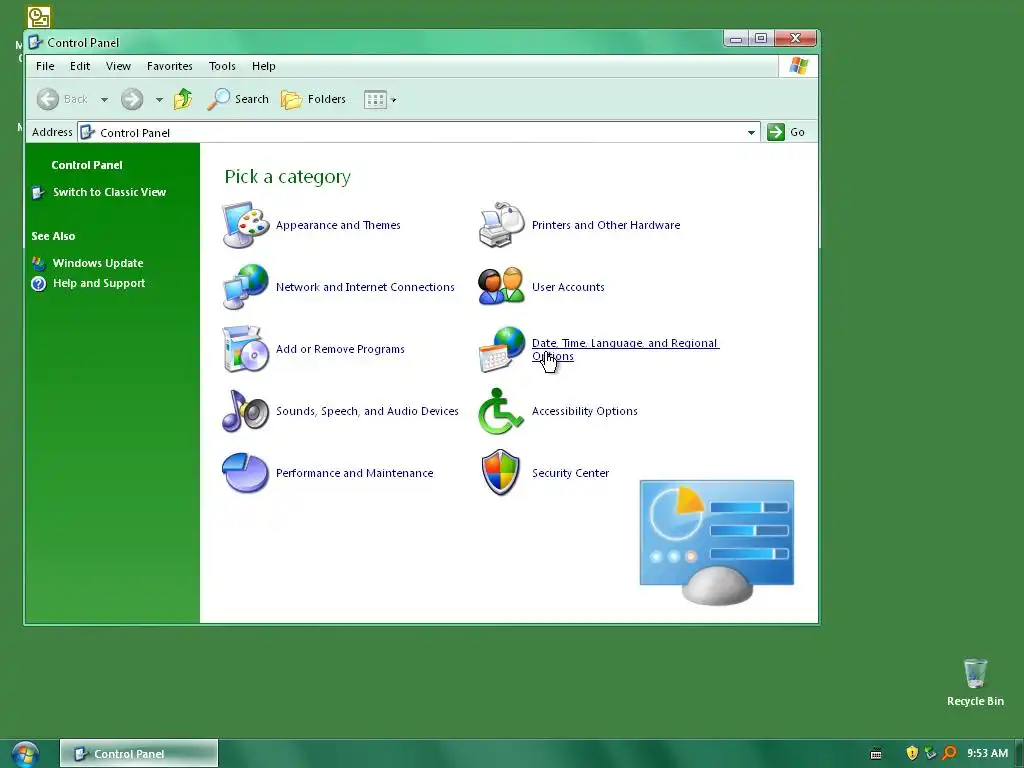The width and height of the screenshot is (1024, 768).
Task: Open the Help menu
Action: (x=264, y=66)
